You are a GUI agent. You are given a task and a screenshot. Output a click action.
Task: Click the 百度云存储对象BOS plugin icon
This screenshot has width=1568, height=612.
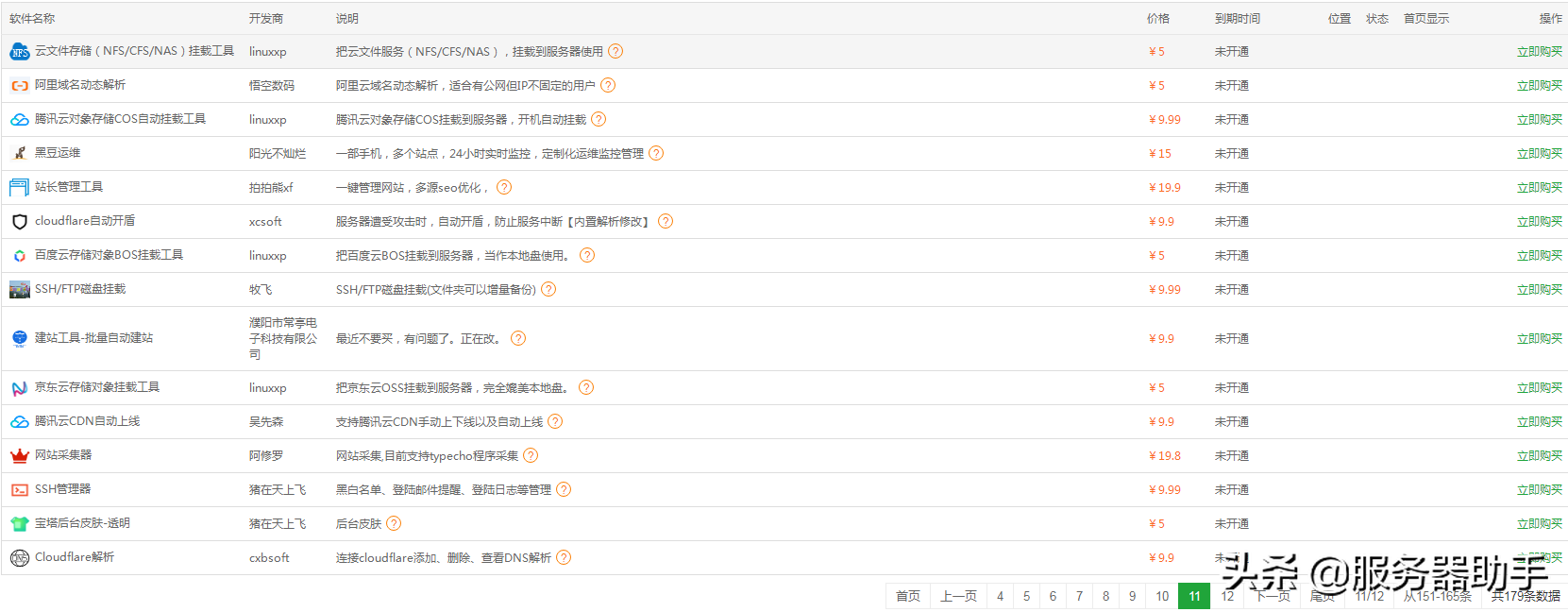[20, 256]
